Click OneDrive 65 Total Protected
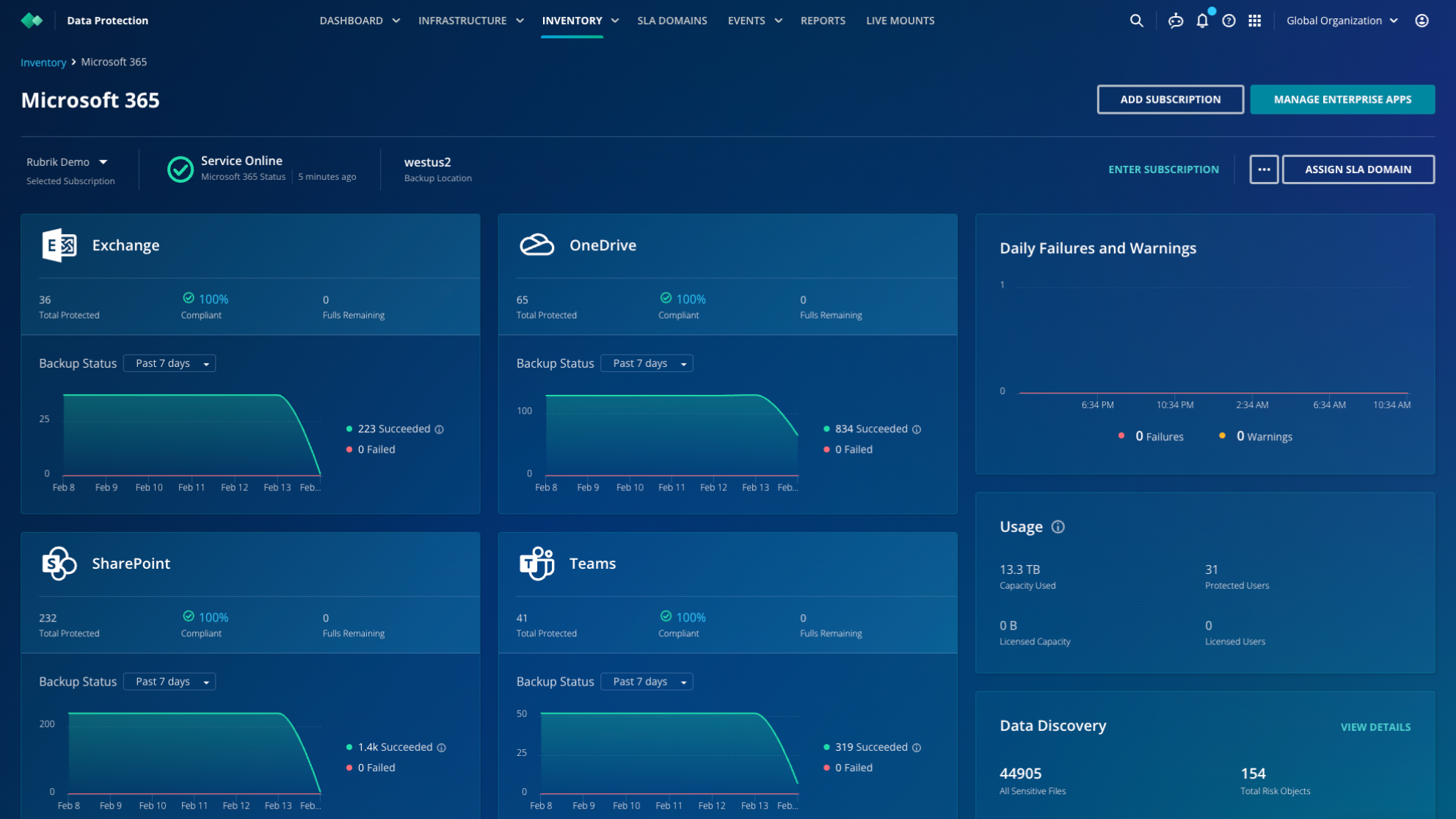The image size is (1456, 819). [546, 307]
